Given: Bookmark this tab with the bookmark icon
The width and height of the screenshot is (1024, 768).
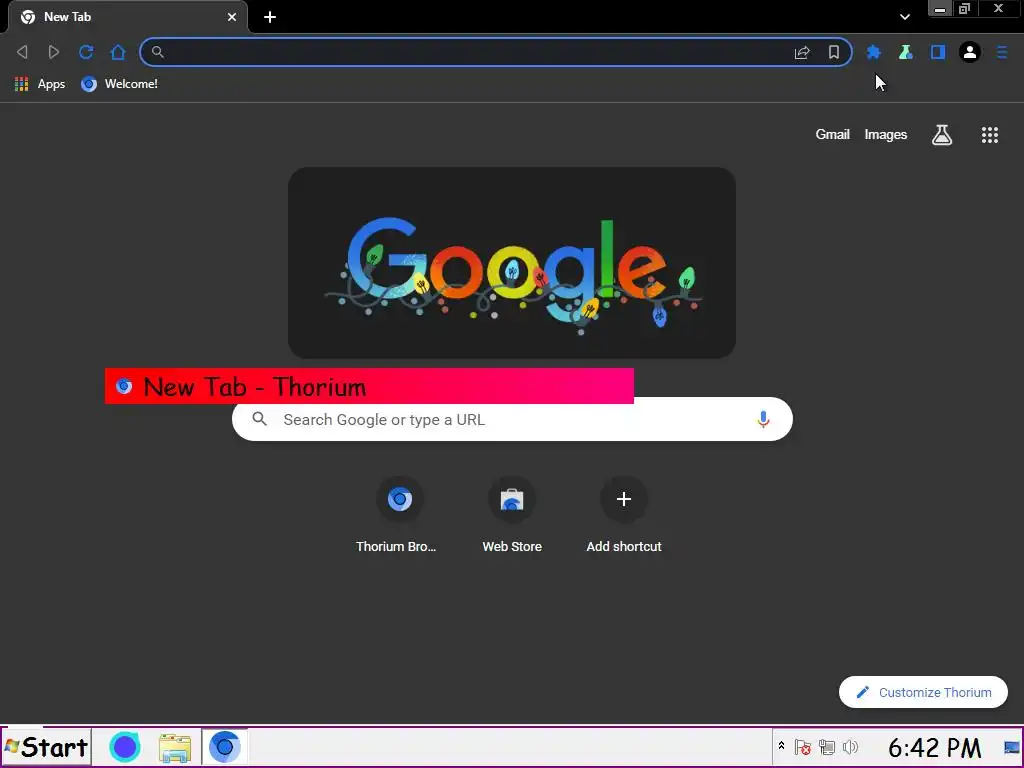Looking at the screenshot, I should coord(834,52).
